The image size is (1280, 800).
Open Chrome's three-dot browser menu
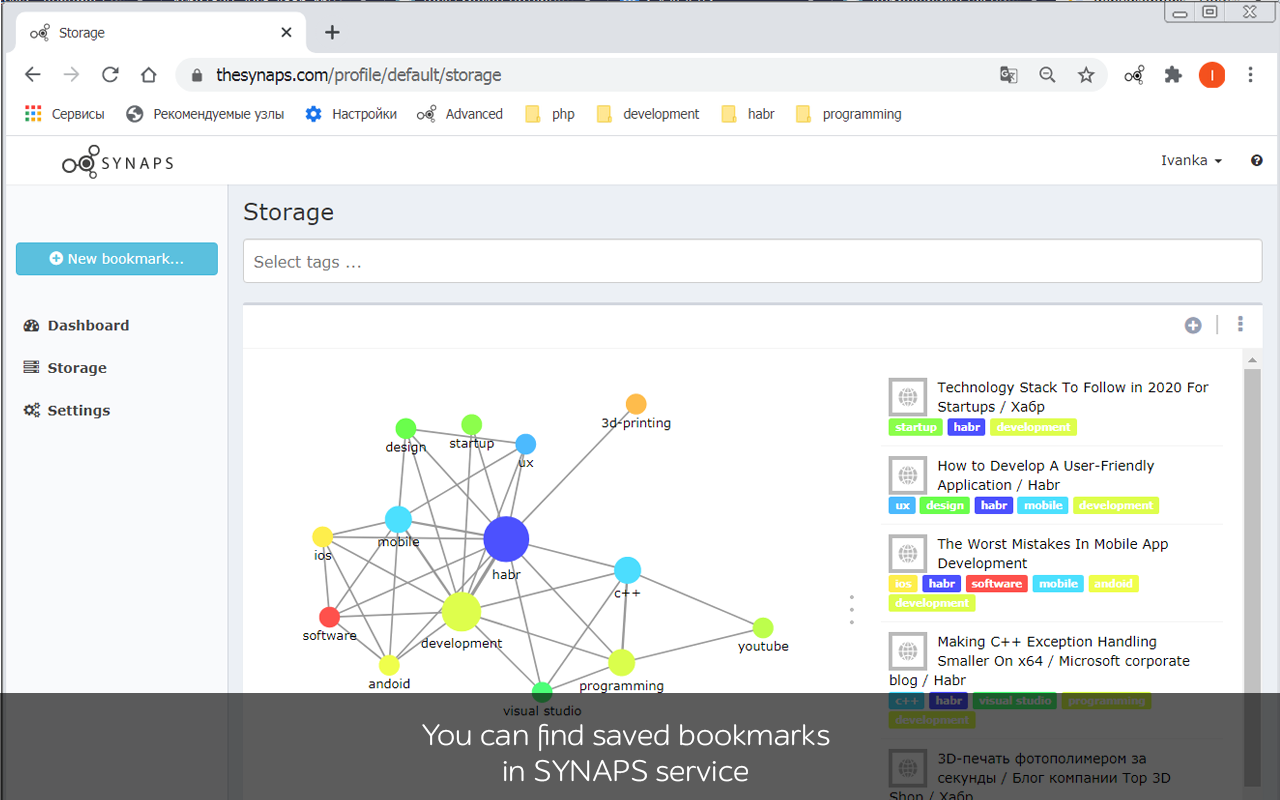tap(1250, 75)
